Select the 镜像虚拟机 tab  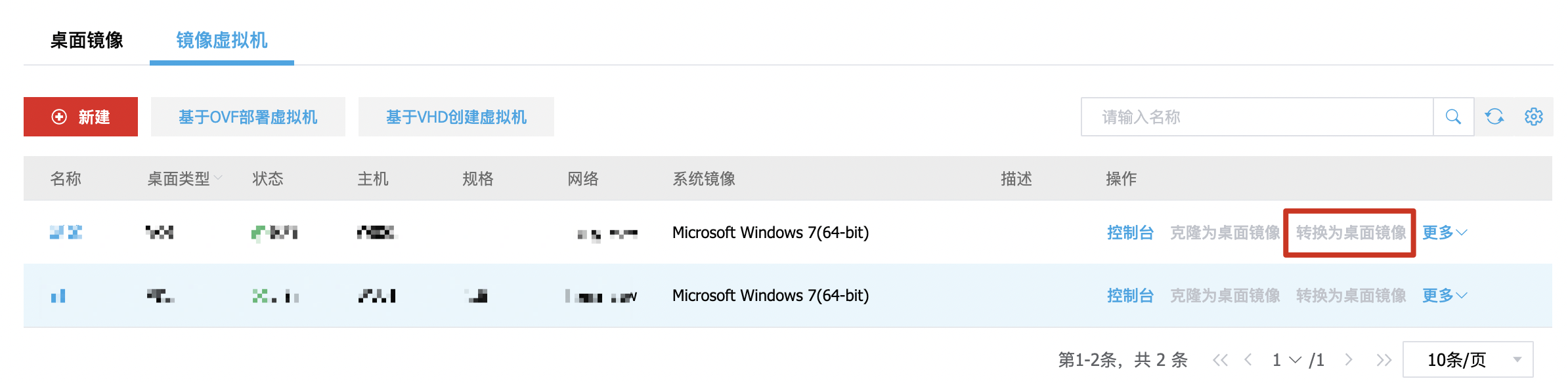pyautogui.click(x=222, y=41)
